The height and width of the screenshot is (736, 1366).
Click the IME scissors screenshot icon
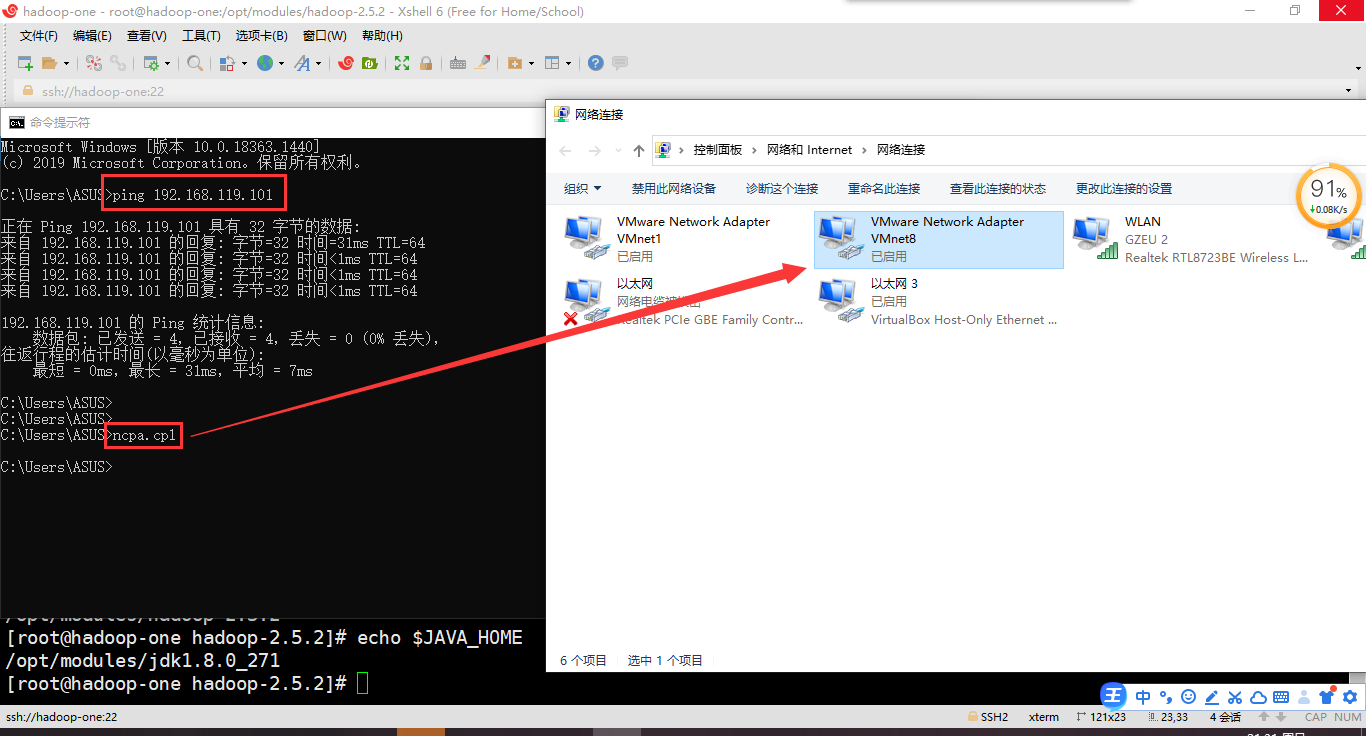[1235, 697]
